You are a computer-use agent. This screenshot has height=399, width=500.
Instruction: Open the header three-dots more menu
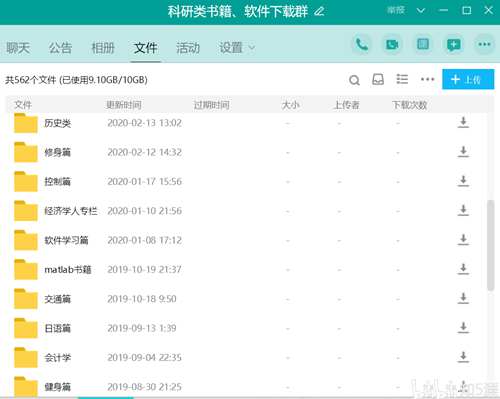click(x=484, y=44)
